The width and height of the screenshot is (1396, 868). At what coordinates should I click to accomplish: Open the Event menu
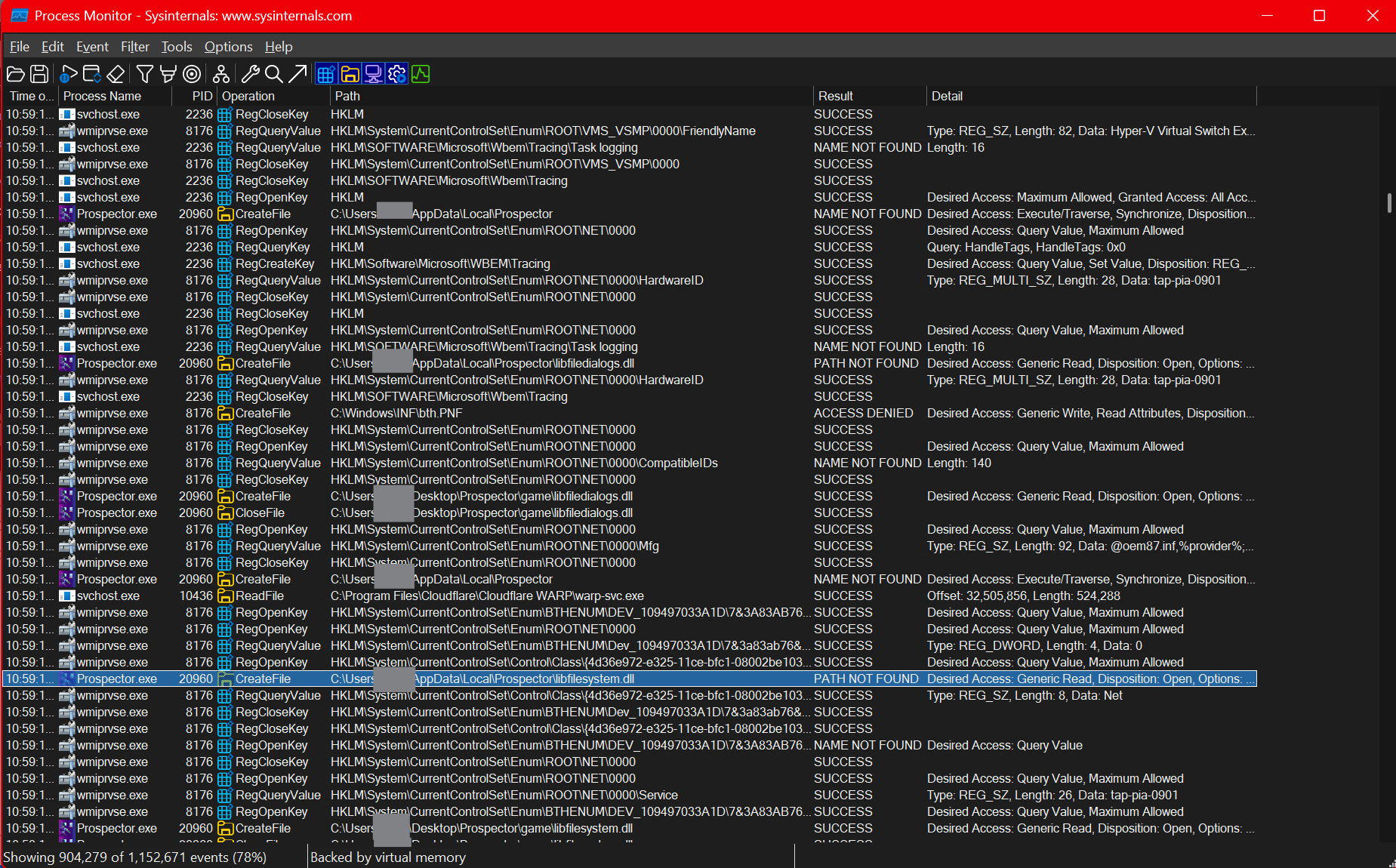point(93,47)
